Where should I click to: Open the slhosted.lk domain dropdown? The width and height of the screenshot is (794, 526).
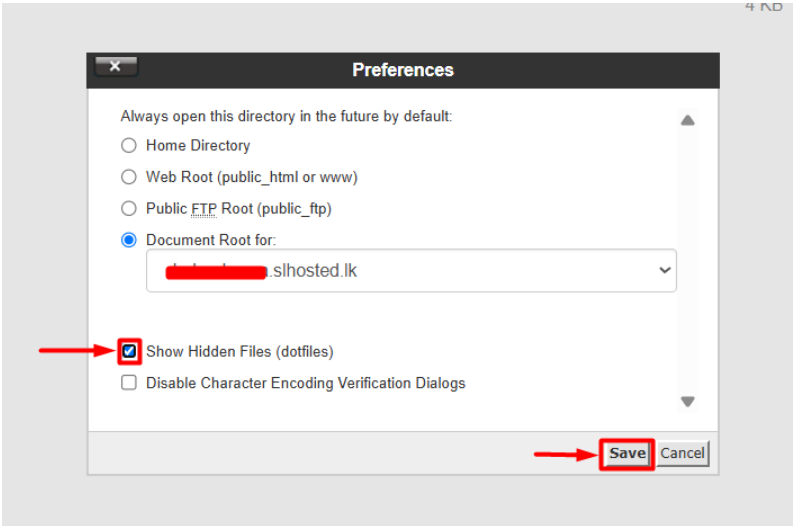pos(411,270)
